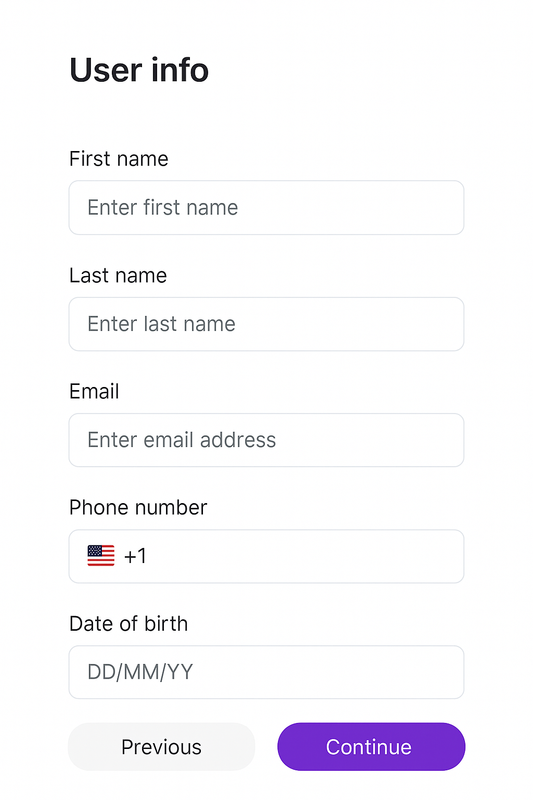This screenshot has width=533, height=800.
Task: Click the "First name" field label
Action: [118, 159]
